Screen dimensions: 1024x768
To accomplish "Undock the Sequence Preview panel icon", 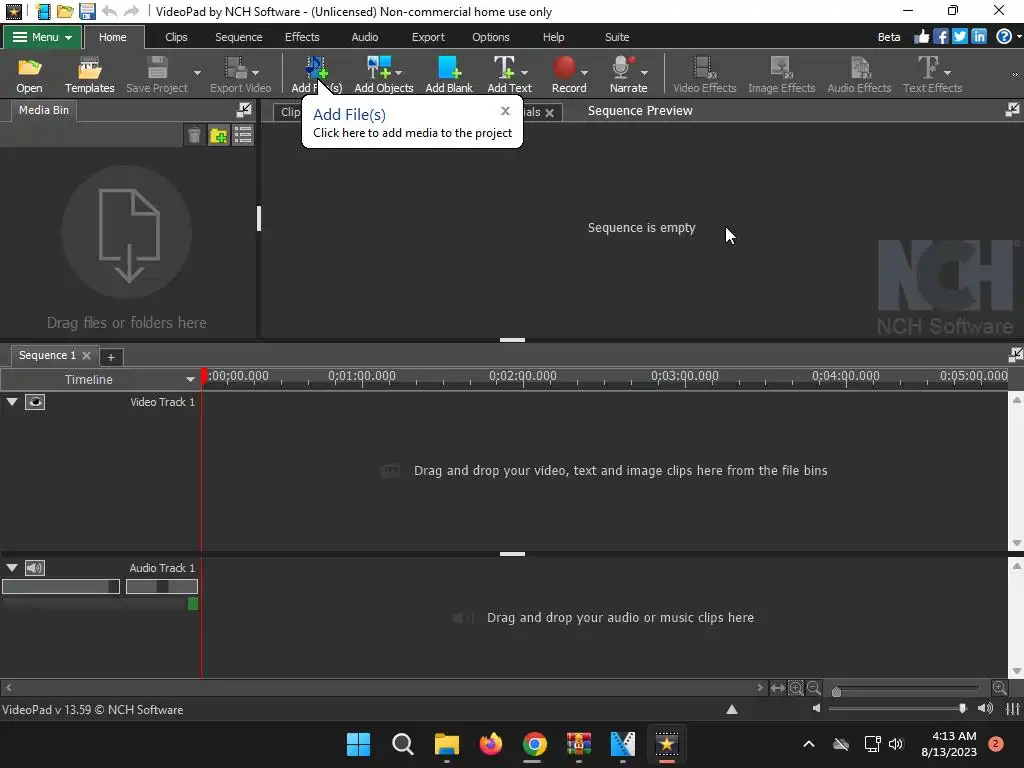I will tap(1012, 110).
